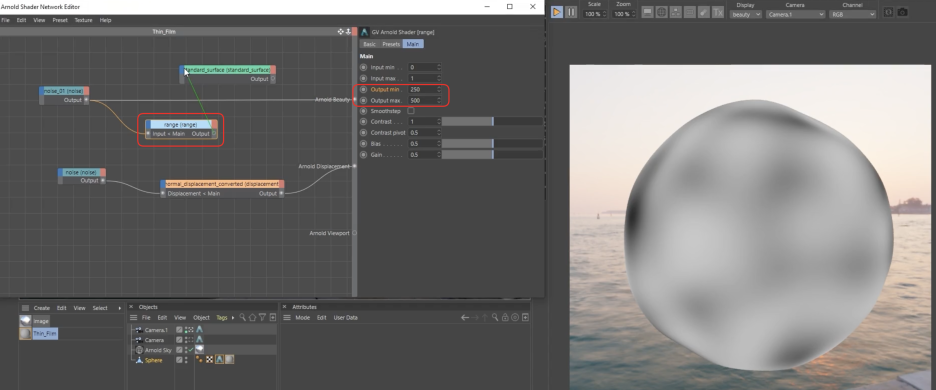Image resolution: width=936 pixels, height=390 pixels.
Task: Switch to the Presets tab
Action: point(391,44)
